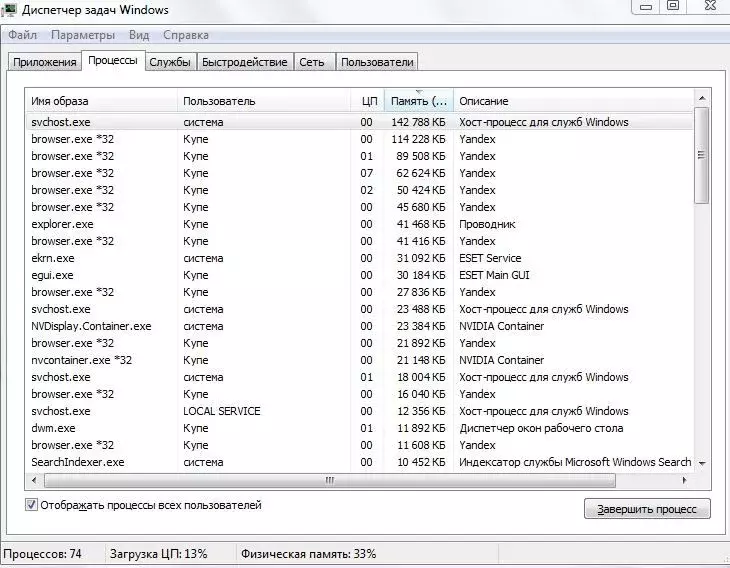730x568 pixels.
Task: Click the vertical scrollbar thumb
Action: (702, 155)
